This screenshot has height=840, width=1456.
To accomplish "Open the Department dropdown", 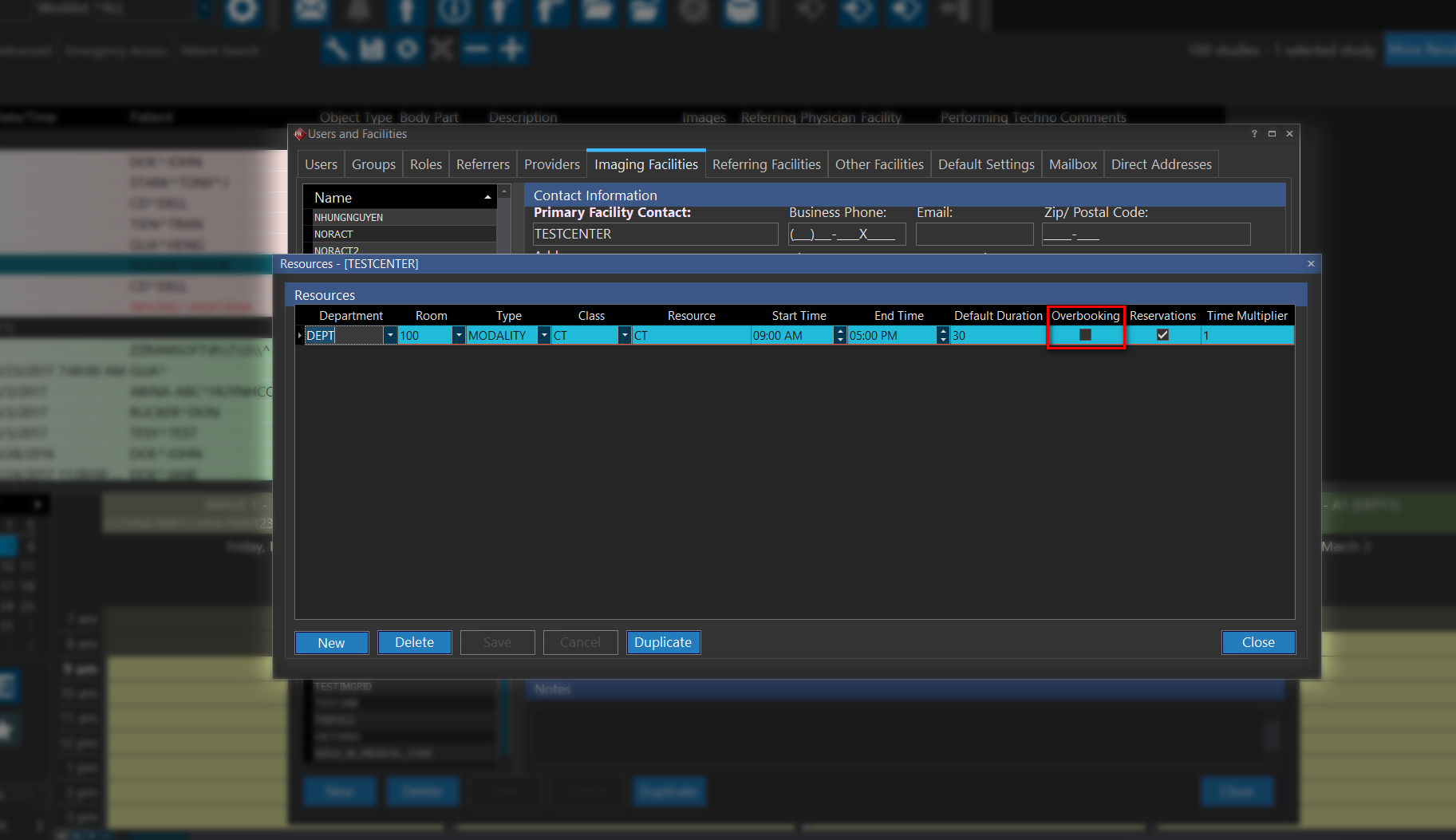I will pos(390,336).
